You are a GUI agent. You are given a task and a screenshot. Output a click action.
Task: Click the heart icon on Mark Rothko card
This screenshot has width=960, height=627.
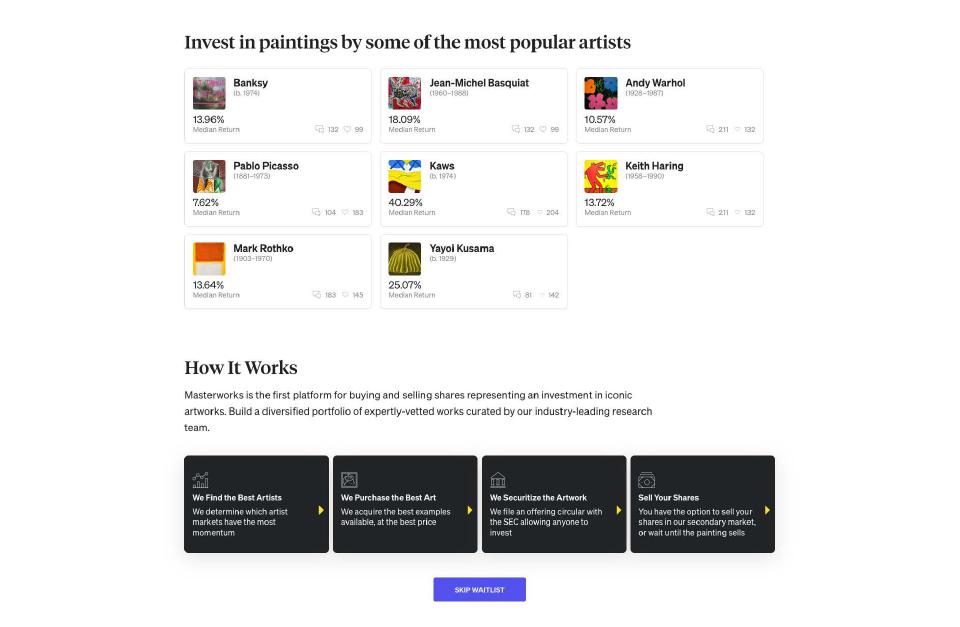[x=345, y=295]
